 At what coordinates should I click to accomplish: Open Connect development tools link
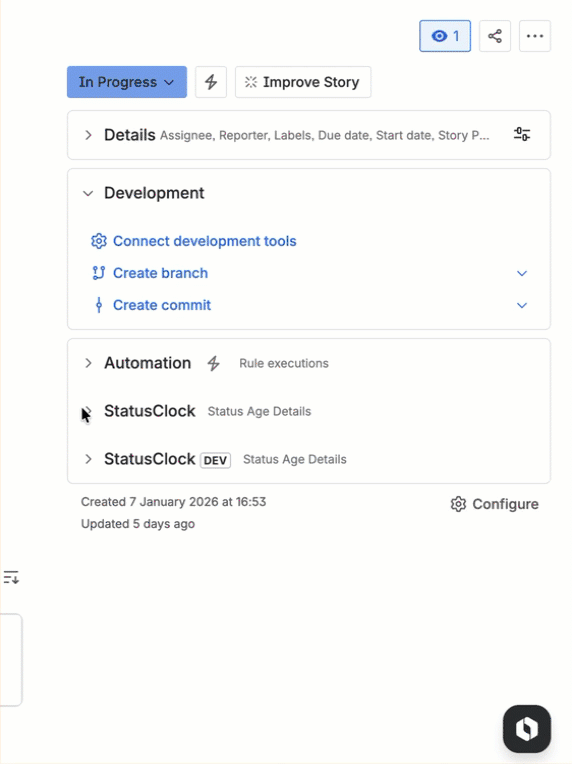[204, 241]
